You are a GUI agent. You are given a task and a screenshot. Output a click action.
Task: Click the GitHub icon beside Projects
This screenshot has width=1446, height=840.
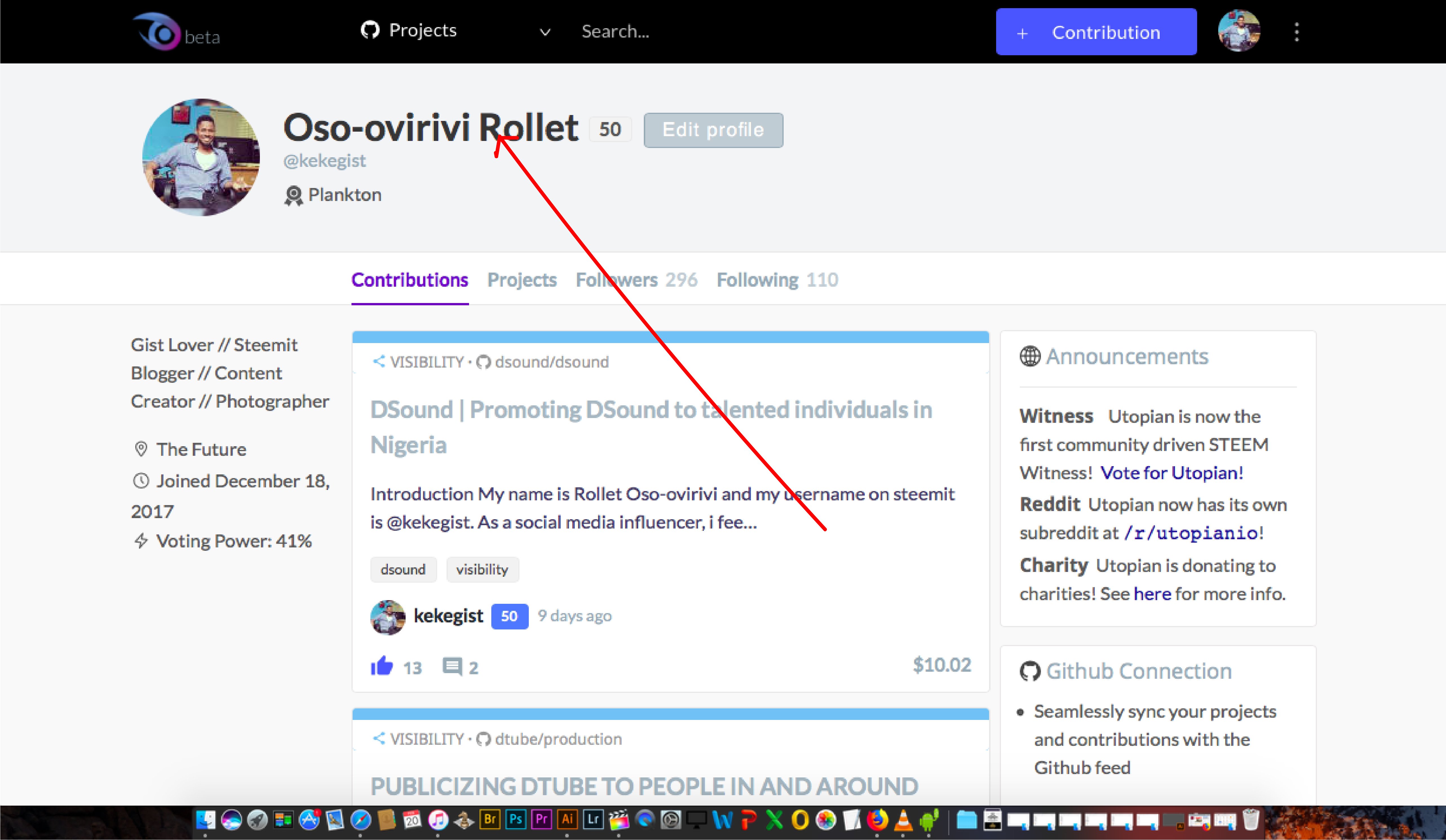click(x=370, y=30)
